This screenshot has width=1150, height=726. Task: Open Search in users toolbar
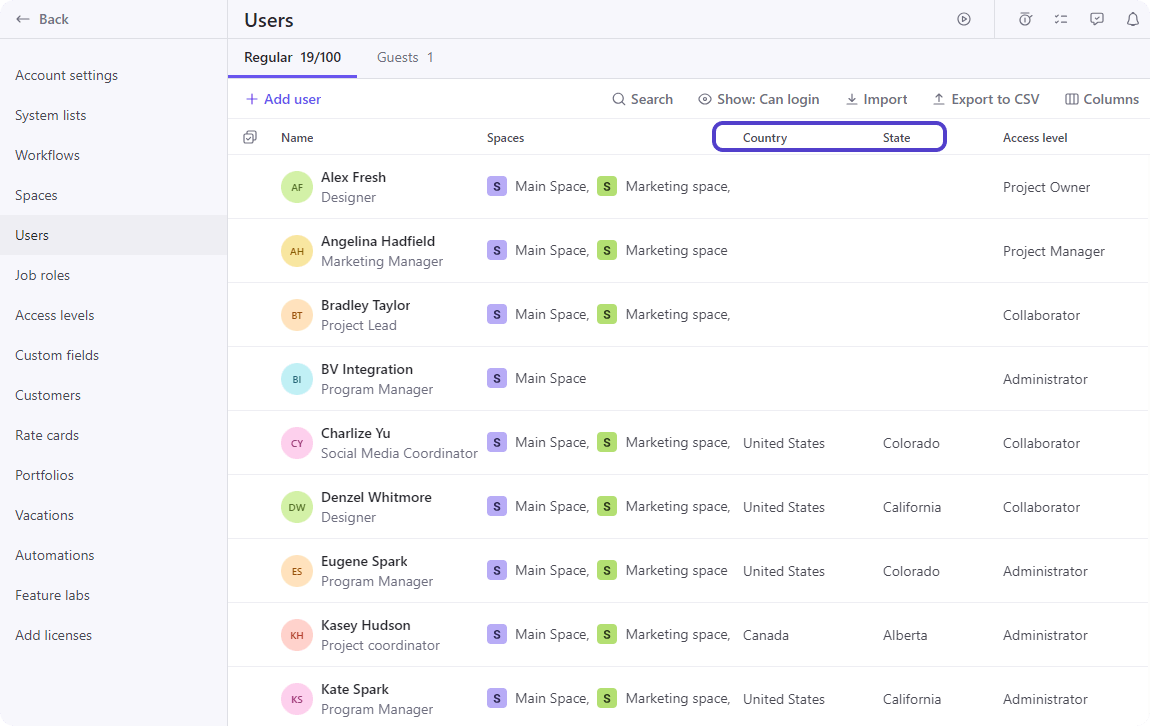pos(643,99)
